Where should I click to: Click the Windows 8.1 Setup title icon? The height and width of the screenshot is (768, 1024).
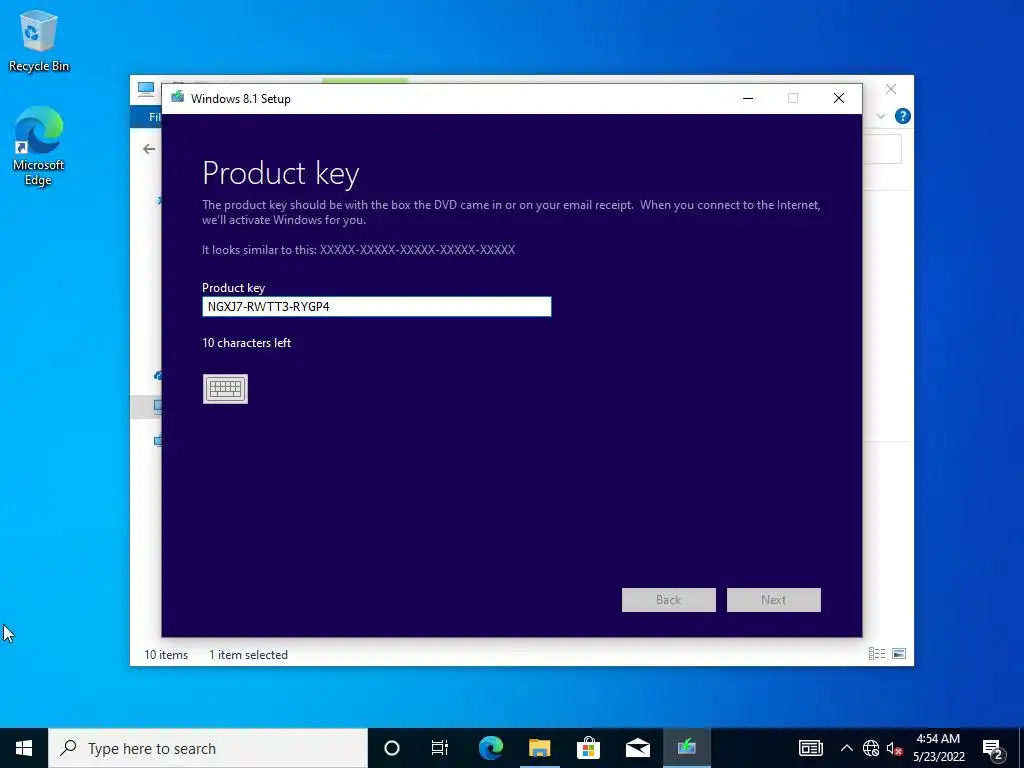(x=177, y=98)
